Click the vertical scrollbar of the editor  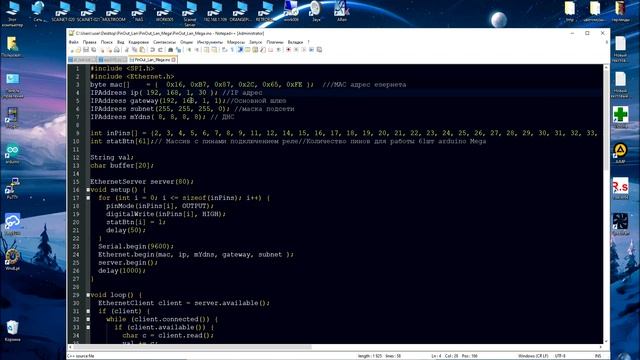click(606, 203)
